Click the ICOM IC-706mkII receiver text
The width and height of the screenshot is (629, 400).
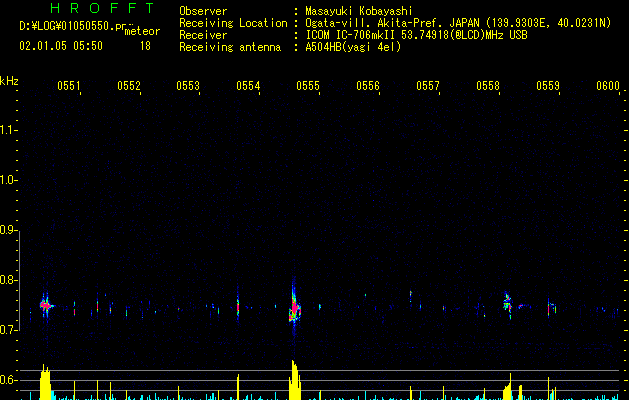[351, 35]
